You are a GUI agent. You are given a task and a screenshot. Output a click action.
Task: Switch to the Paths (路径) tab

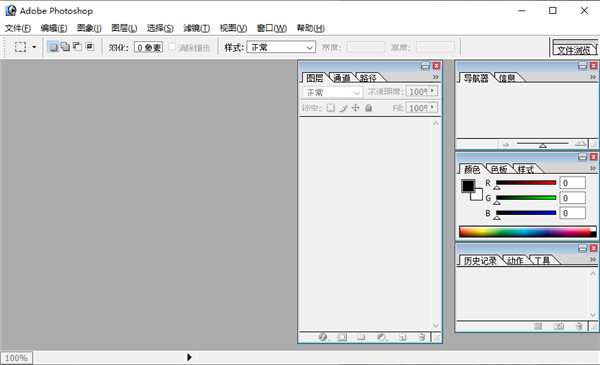368,78
